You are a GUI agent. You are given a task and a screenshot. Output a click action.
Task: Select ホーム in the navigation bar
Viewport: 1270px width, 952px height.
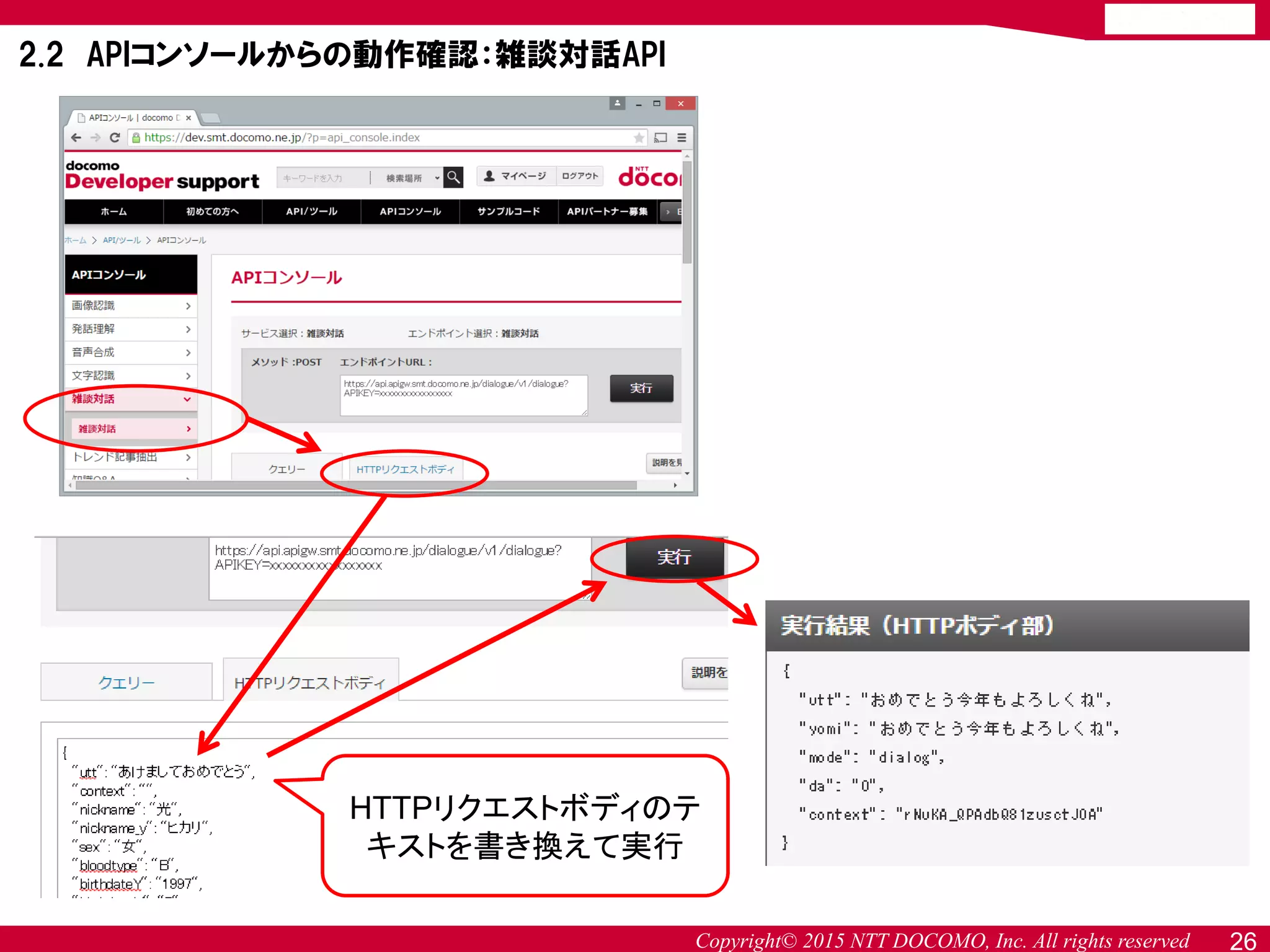114,211
